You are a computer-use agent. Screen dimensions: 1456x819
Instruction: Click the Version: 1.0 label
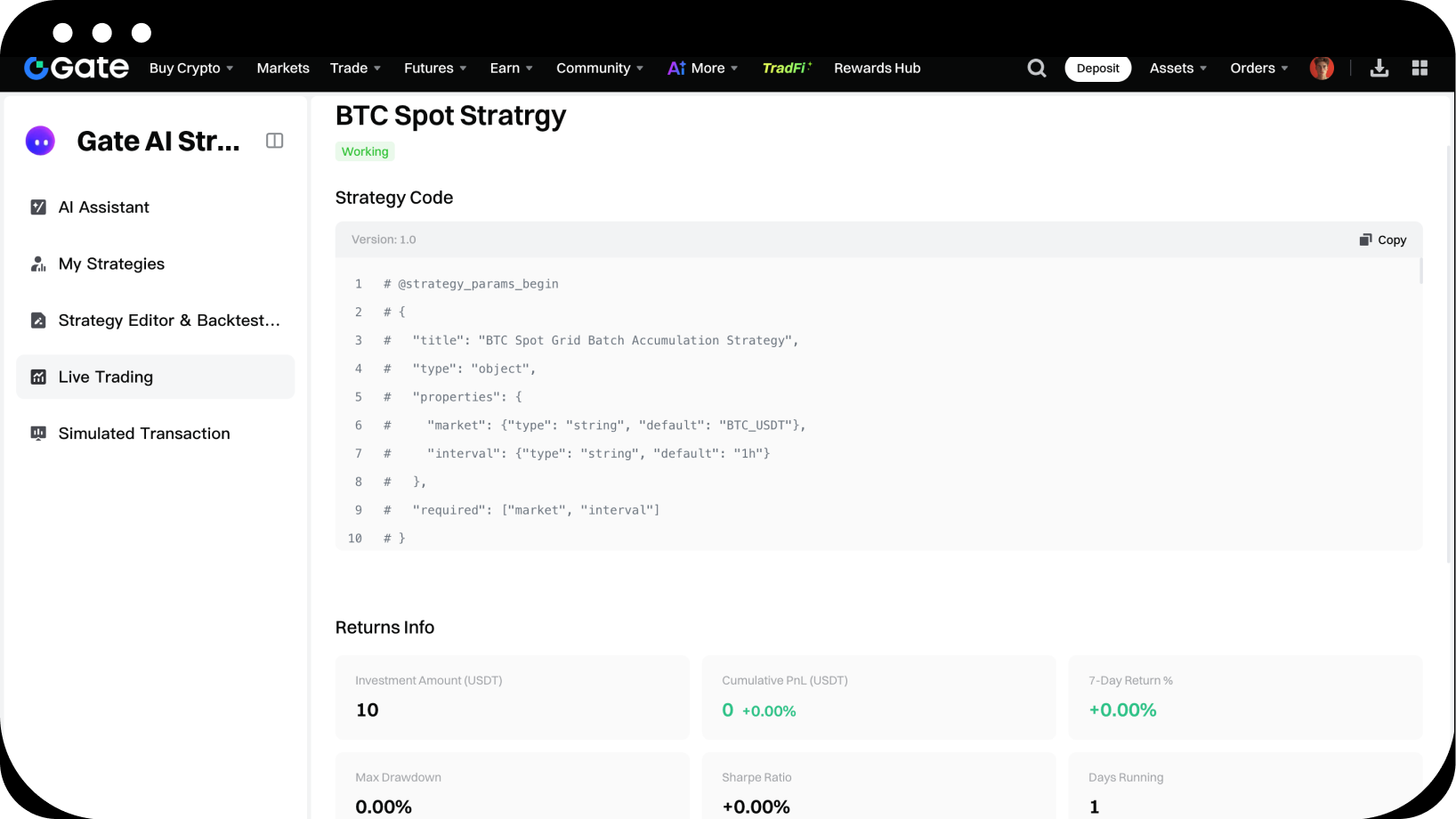(x=384, y=240)
